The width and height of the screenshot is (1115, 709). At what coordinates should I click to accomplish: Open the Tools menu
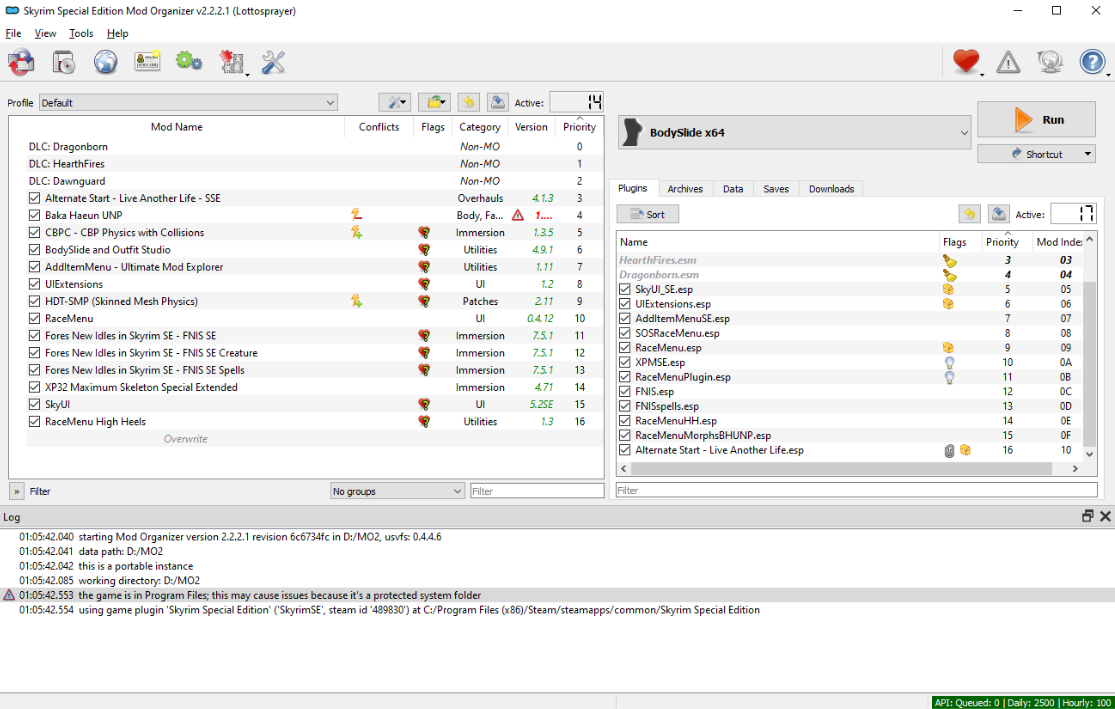coord(81,33)
